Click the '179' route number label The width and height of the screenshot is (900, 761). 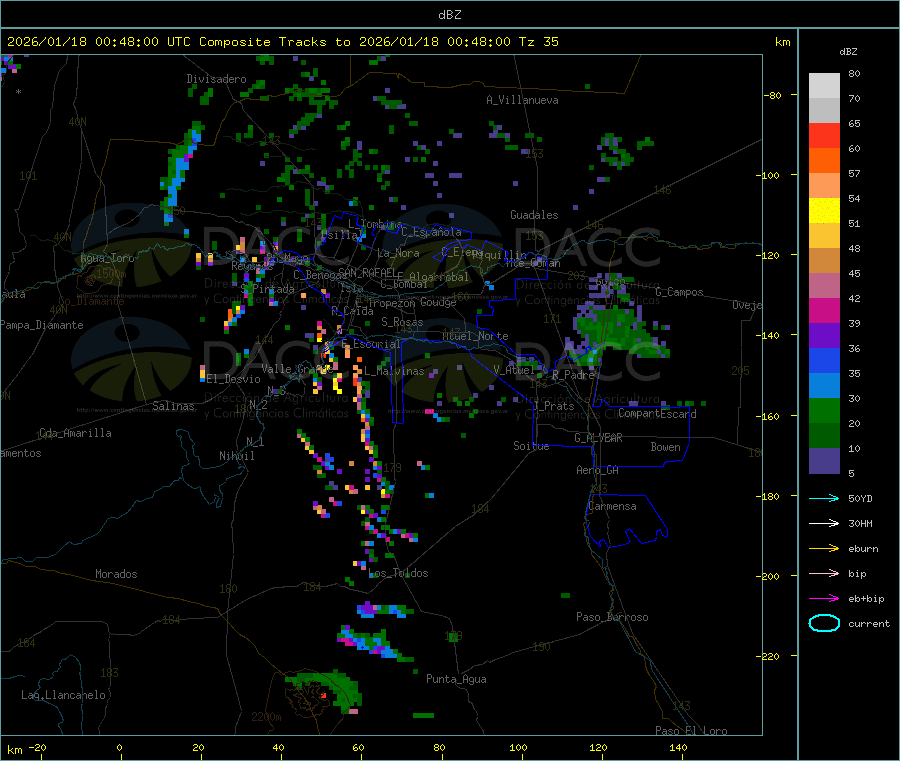tap(392, 468)
